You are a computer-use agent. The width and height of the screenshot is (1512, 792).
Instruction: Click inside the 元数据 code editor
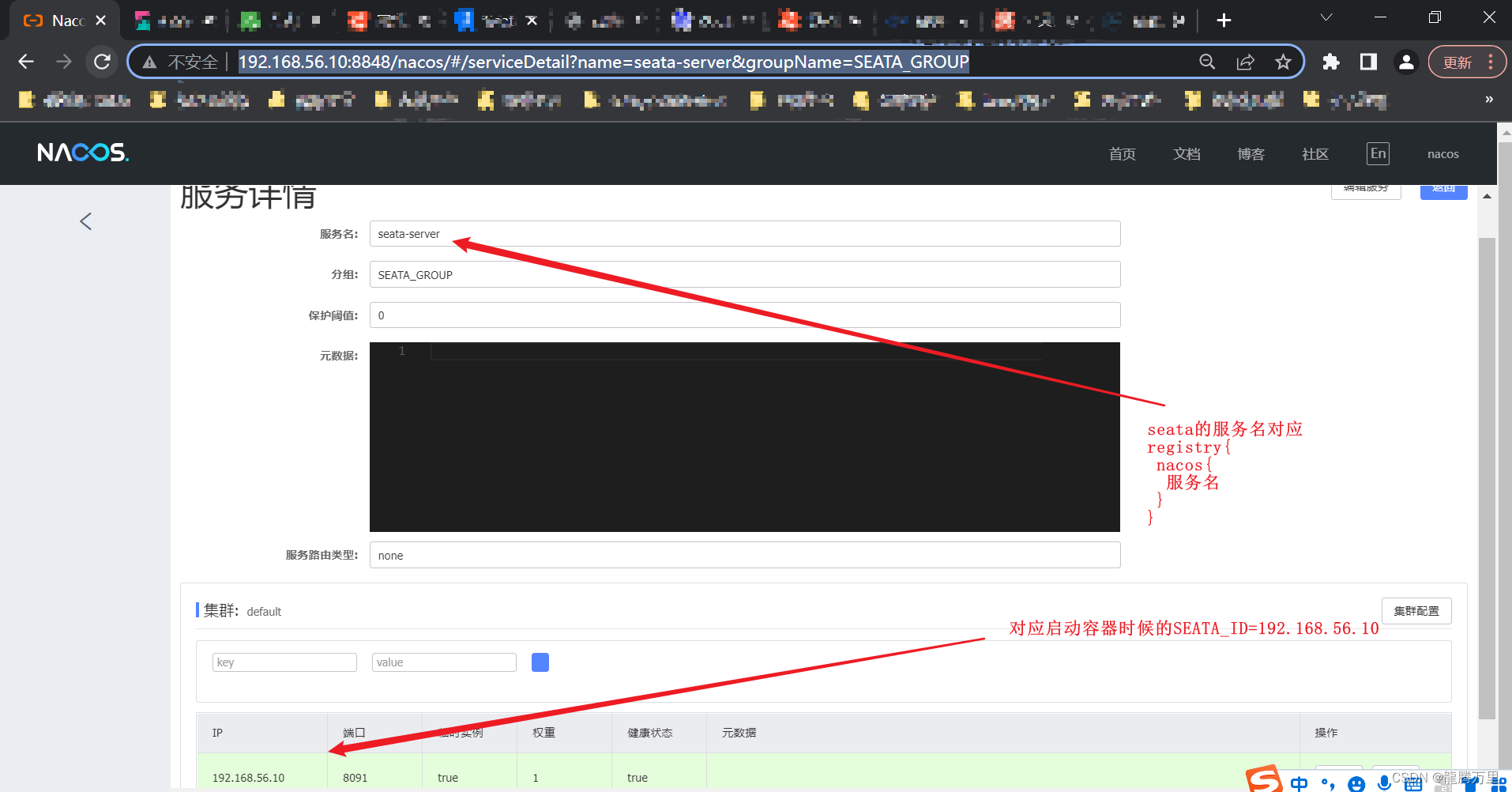click(x=745, y=437)
